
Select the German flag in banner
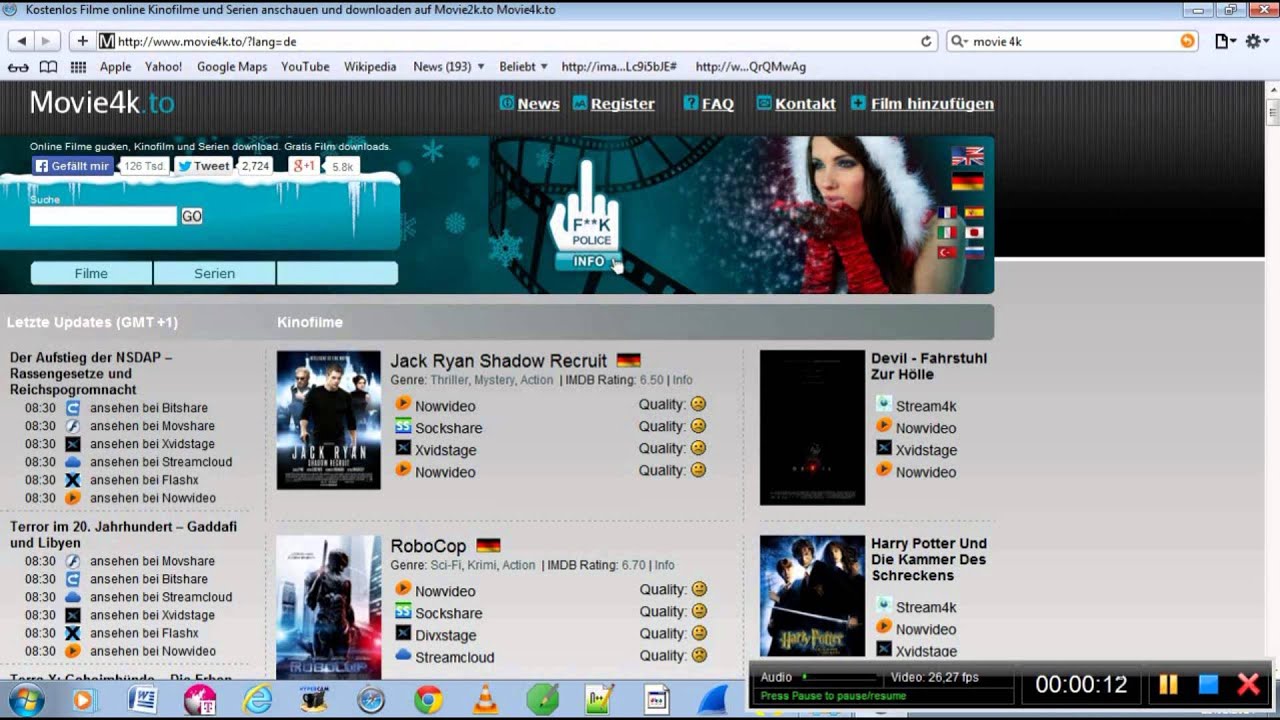pyautogui.click(x=967, y=181)
